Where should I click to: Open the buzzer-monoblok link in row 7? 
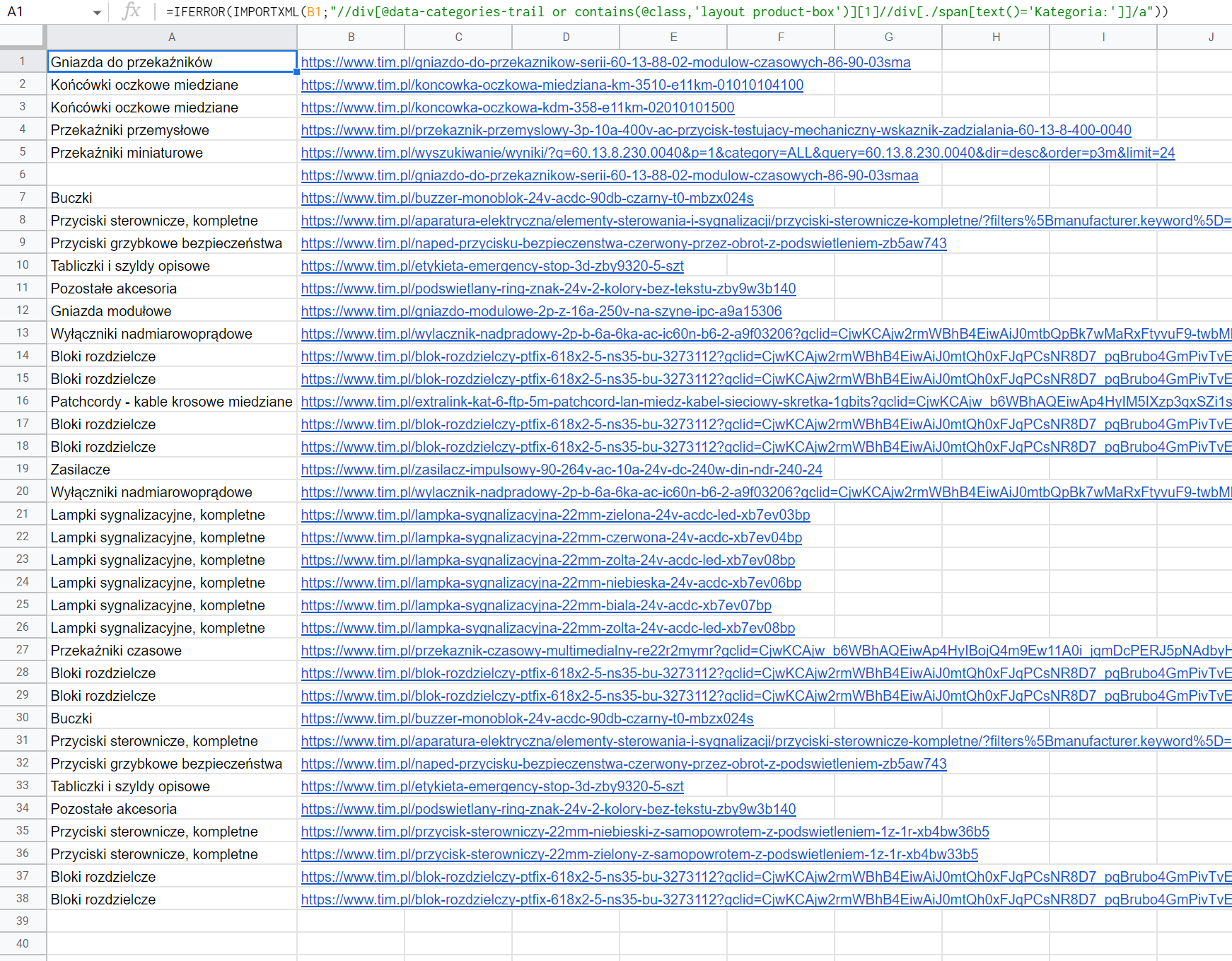pos(528,198)
